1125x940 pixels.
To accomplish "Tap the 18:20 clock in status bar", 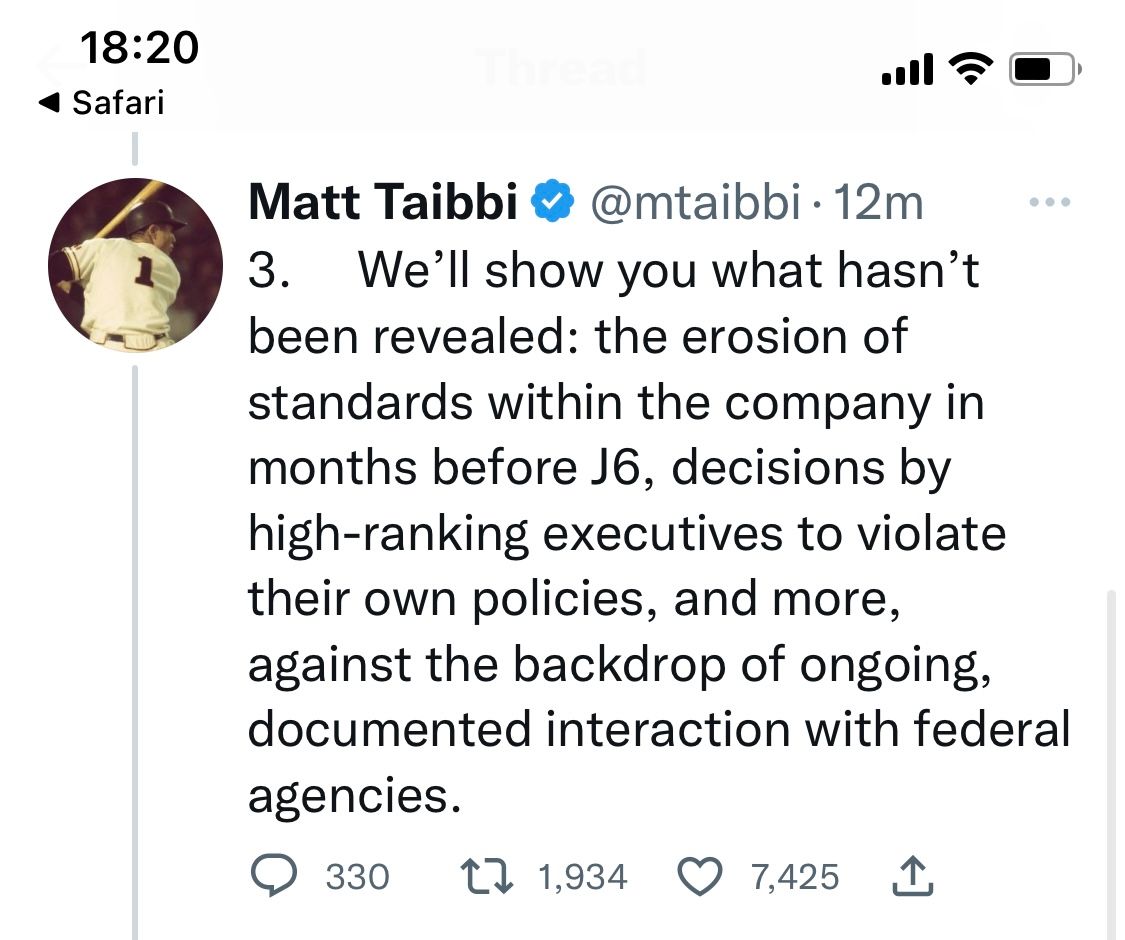I will point(139,47).
